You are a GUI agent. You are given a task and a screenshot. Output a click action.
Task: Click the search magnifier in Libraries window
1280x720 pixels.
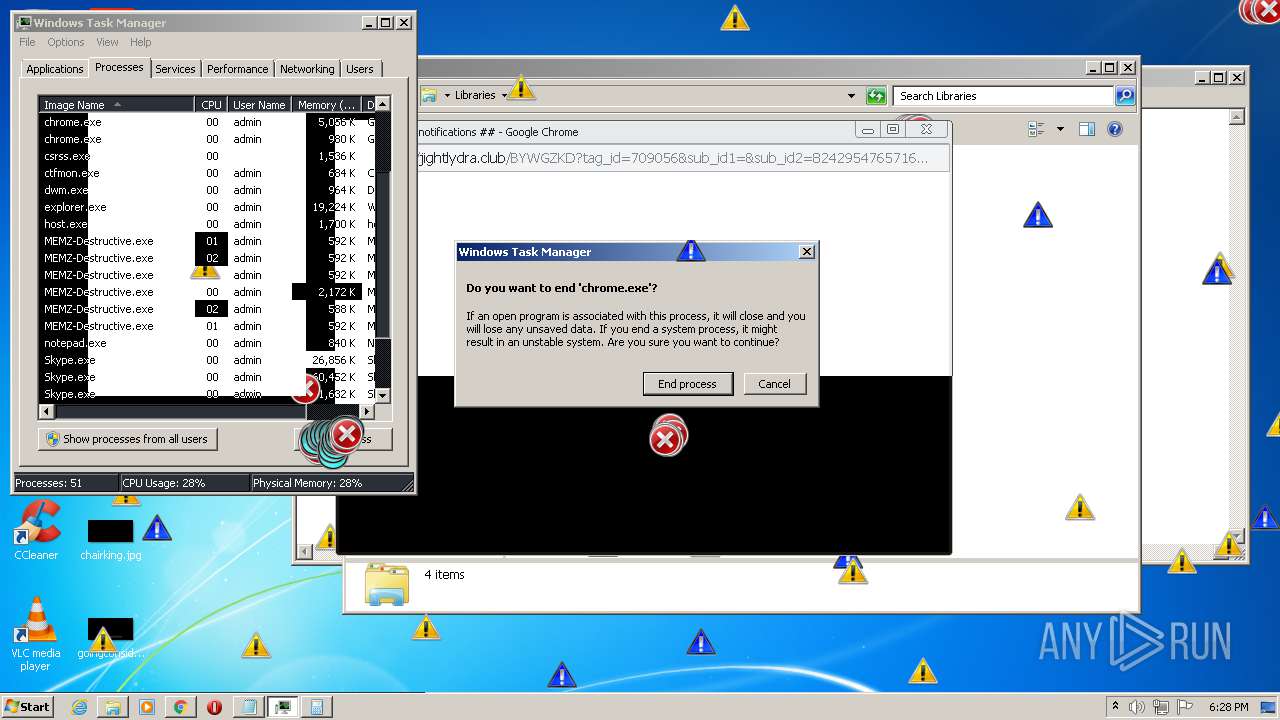1125,96
